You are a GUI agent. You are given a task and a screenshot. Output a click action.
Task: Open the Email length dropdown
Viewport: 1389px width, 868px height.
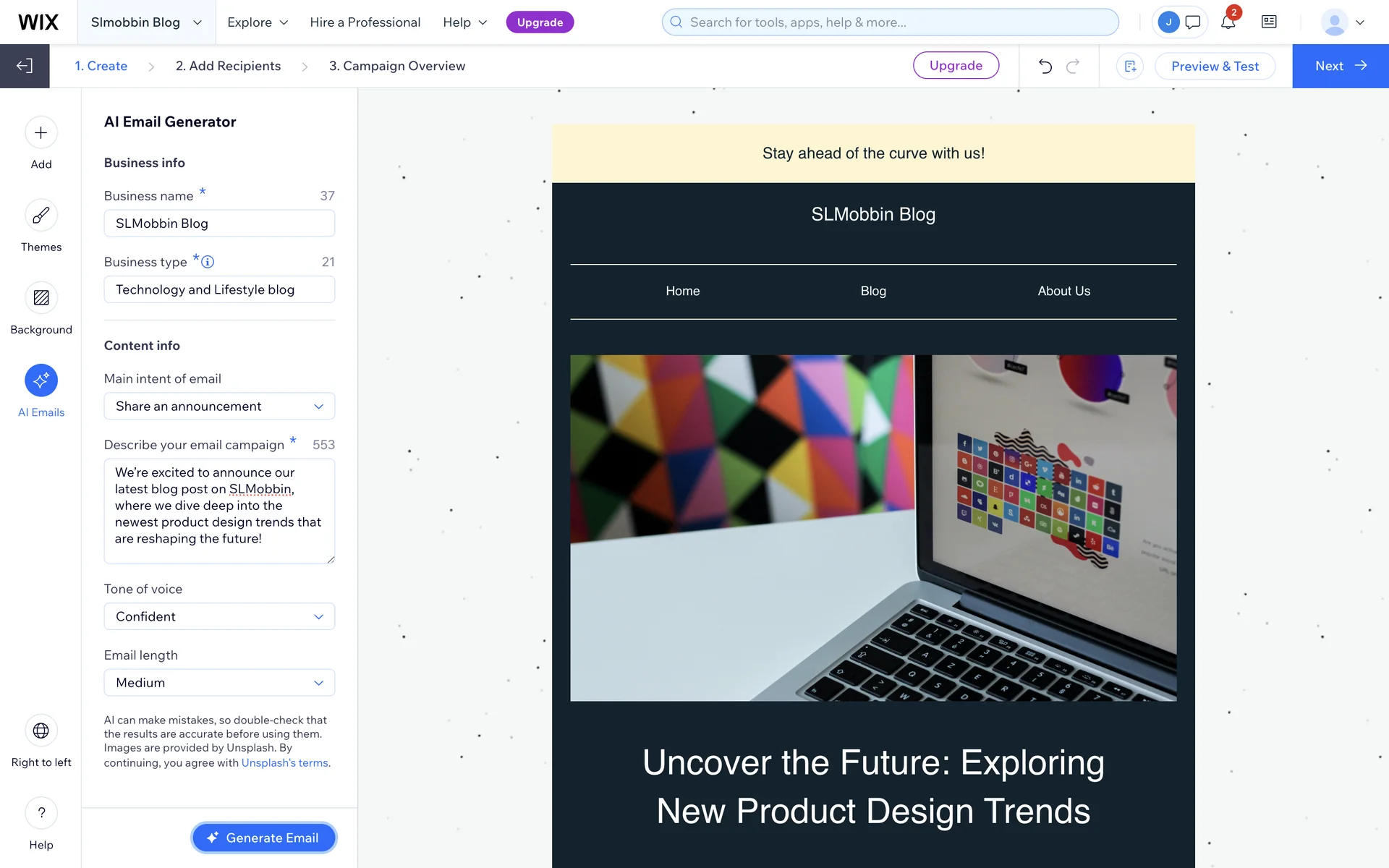219,683
